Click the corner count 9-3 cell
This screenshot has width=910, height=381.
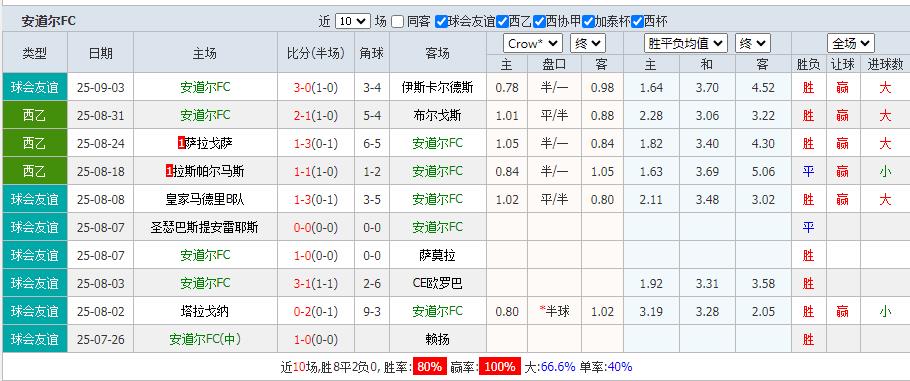[x=371, y=311]
